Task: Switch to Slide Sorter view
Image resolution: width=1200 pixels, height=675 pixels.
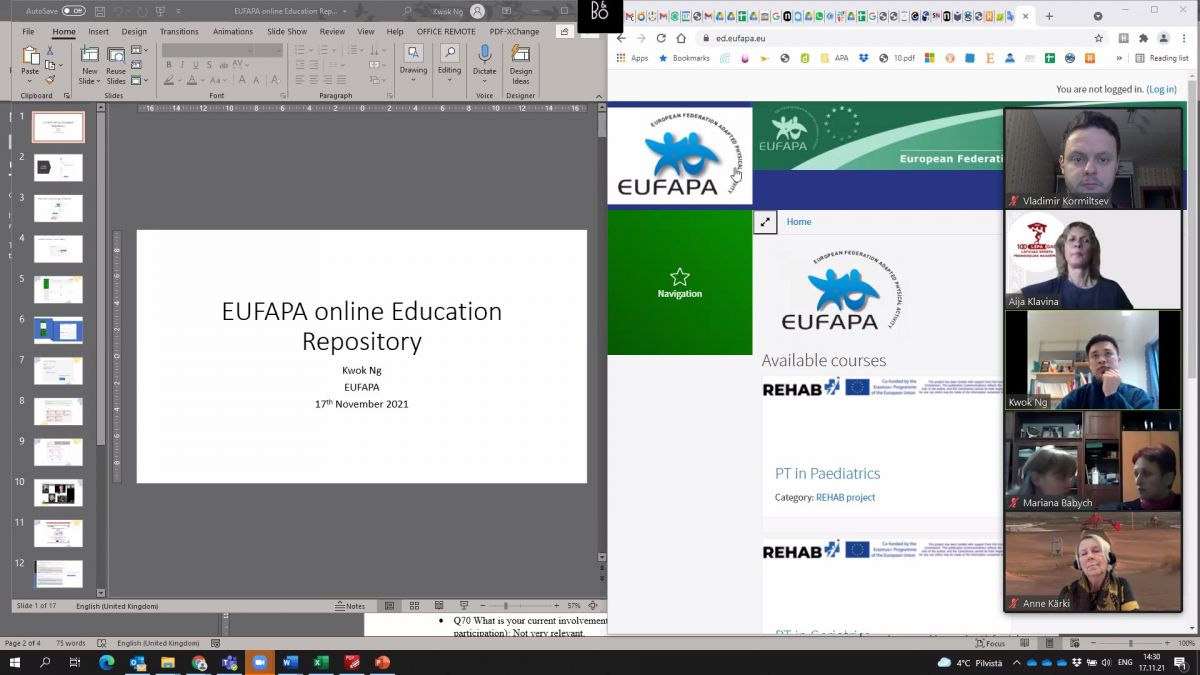Action: tap(412, 606)
